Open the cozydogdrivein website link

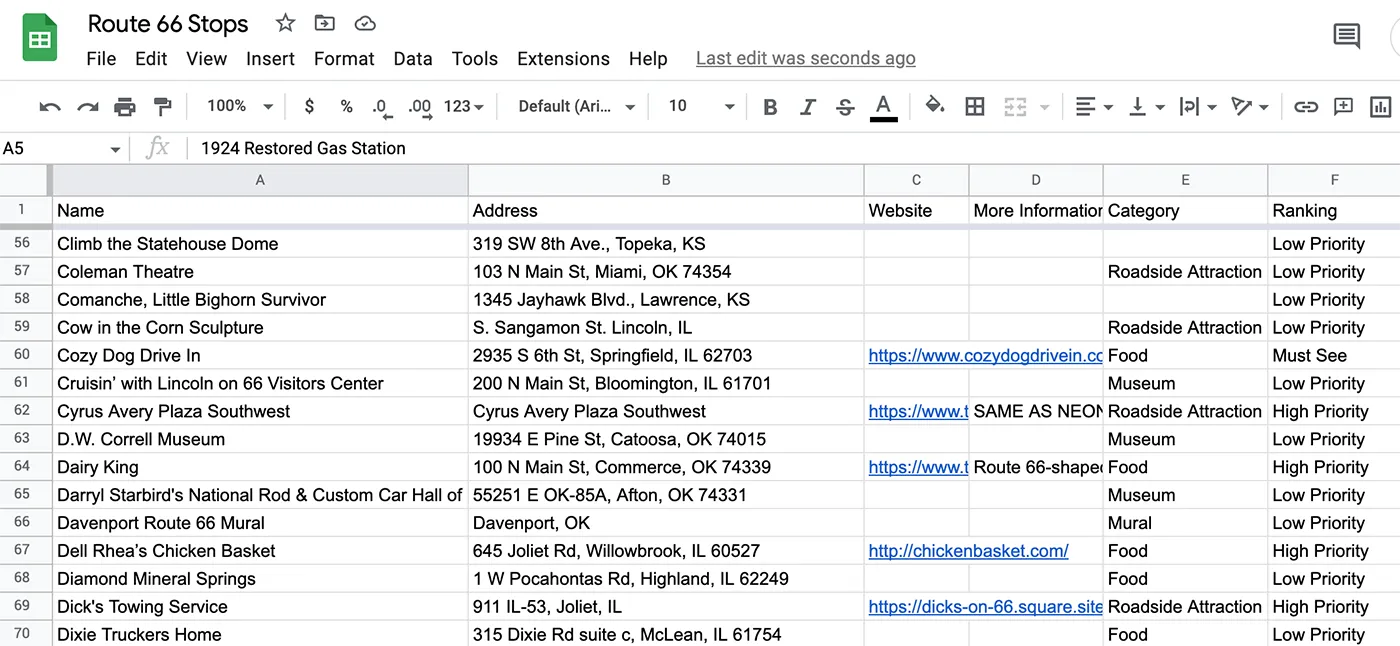(x=986, y=356)
